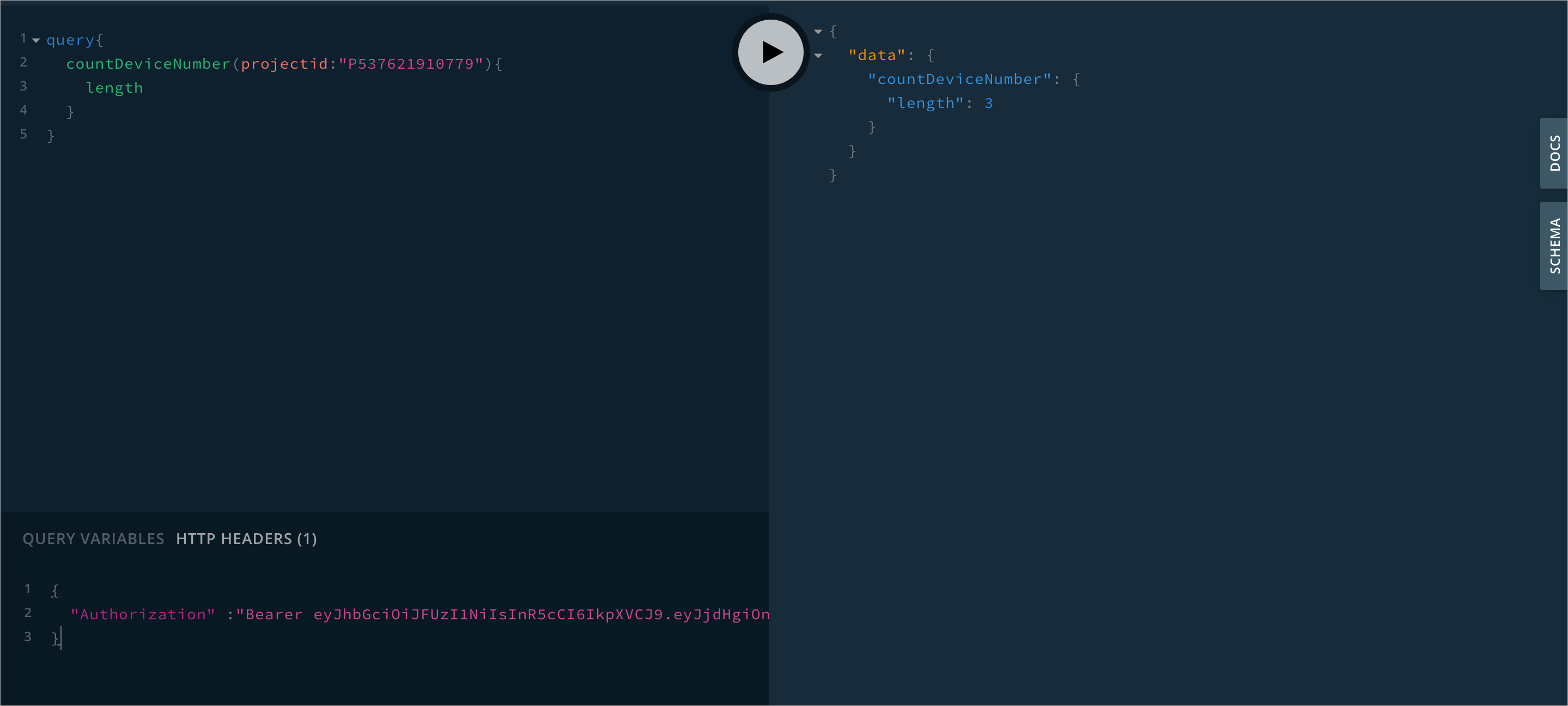Collapse the query block on line 1
Viewport: 1568px width, 706px height.
(36, 40)
